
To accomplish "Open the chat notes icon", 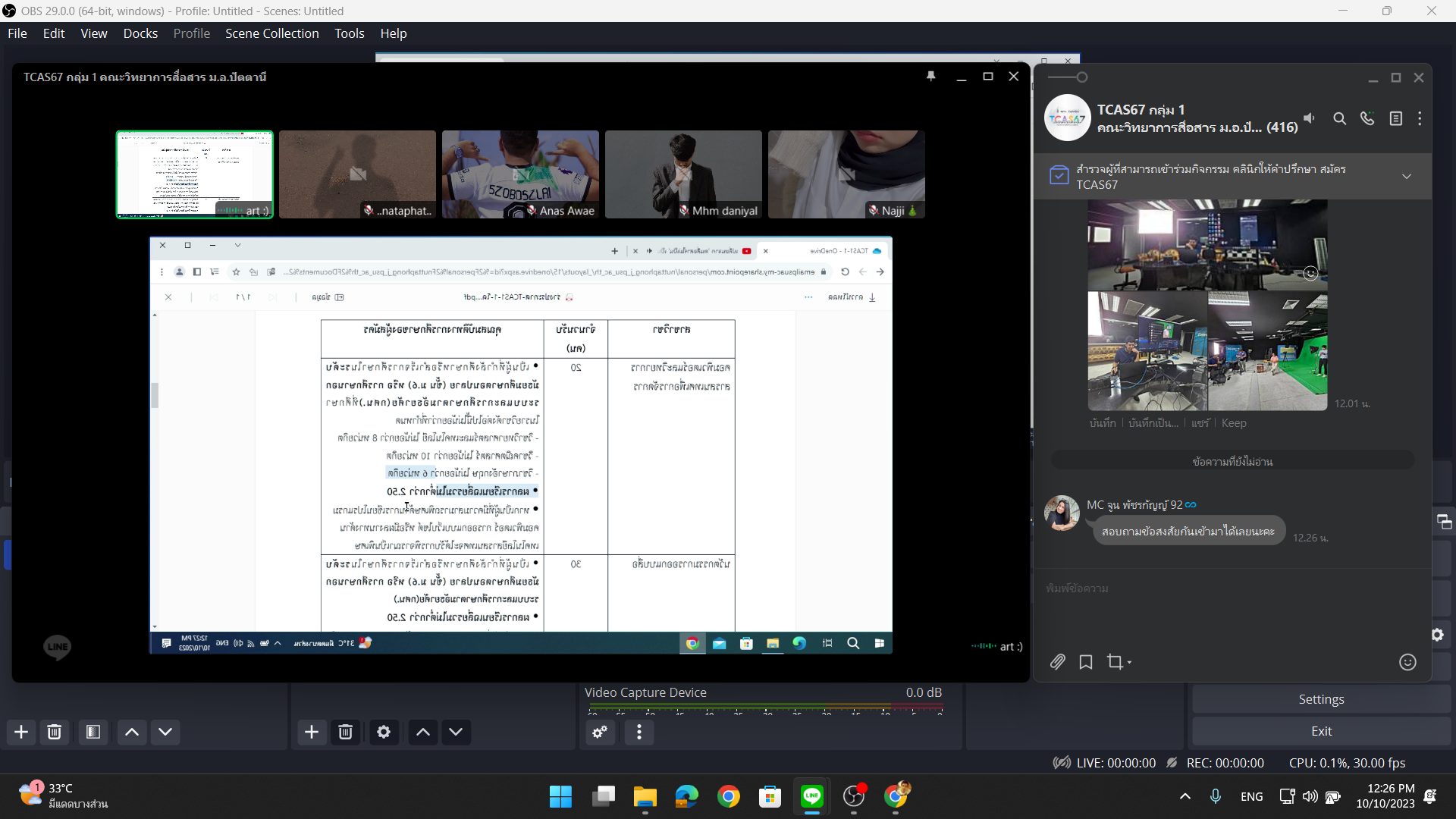I will [1395, 119].
